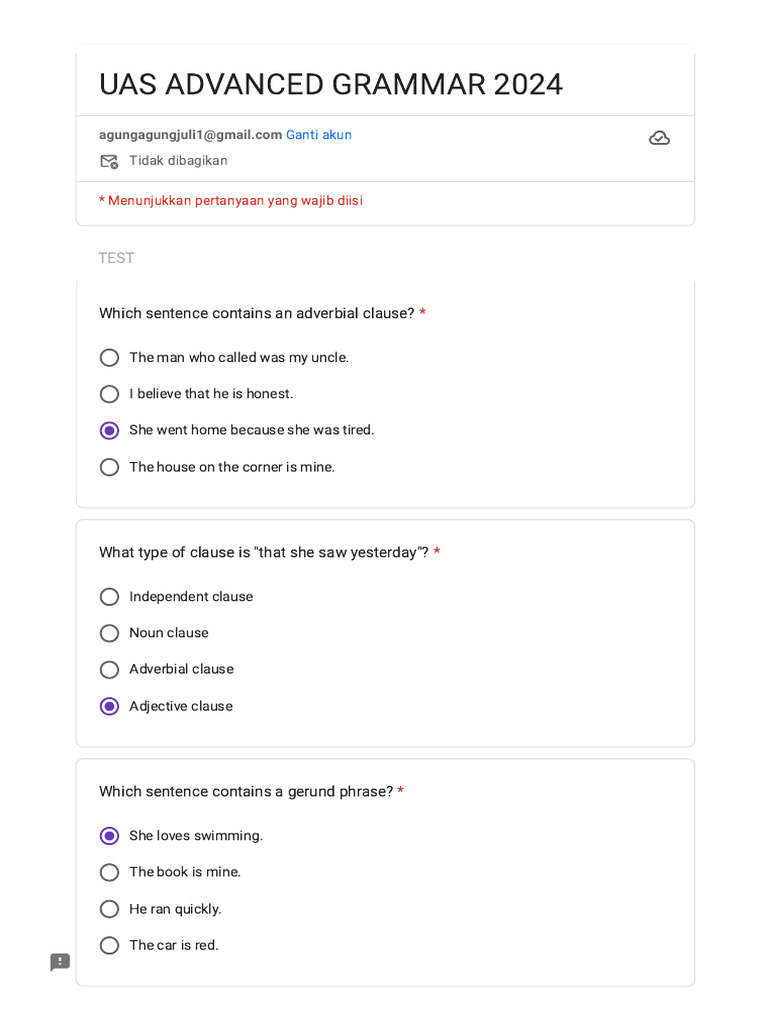Select "She went home because she was tired"
Viewport: 768px width, 1024px height.
point(110,431)
